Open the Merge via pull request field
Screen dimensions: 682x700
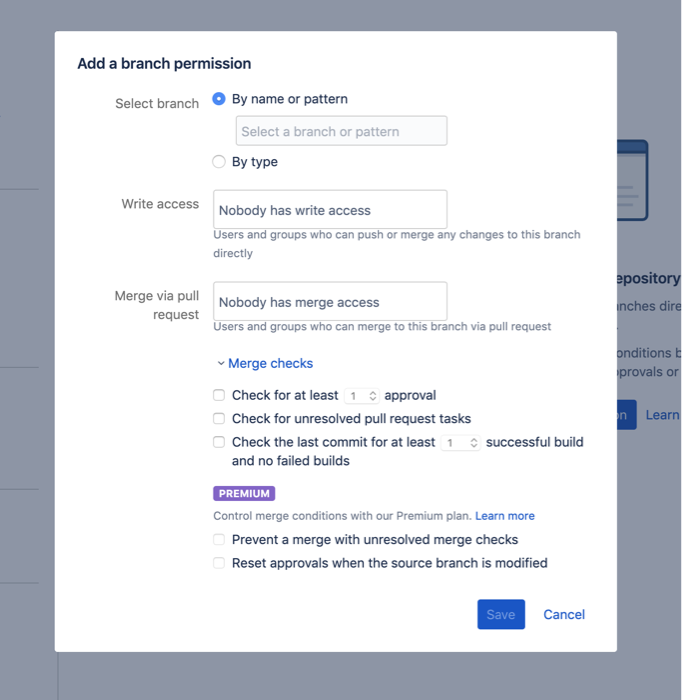point(330,302)
